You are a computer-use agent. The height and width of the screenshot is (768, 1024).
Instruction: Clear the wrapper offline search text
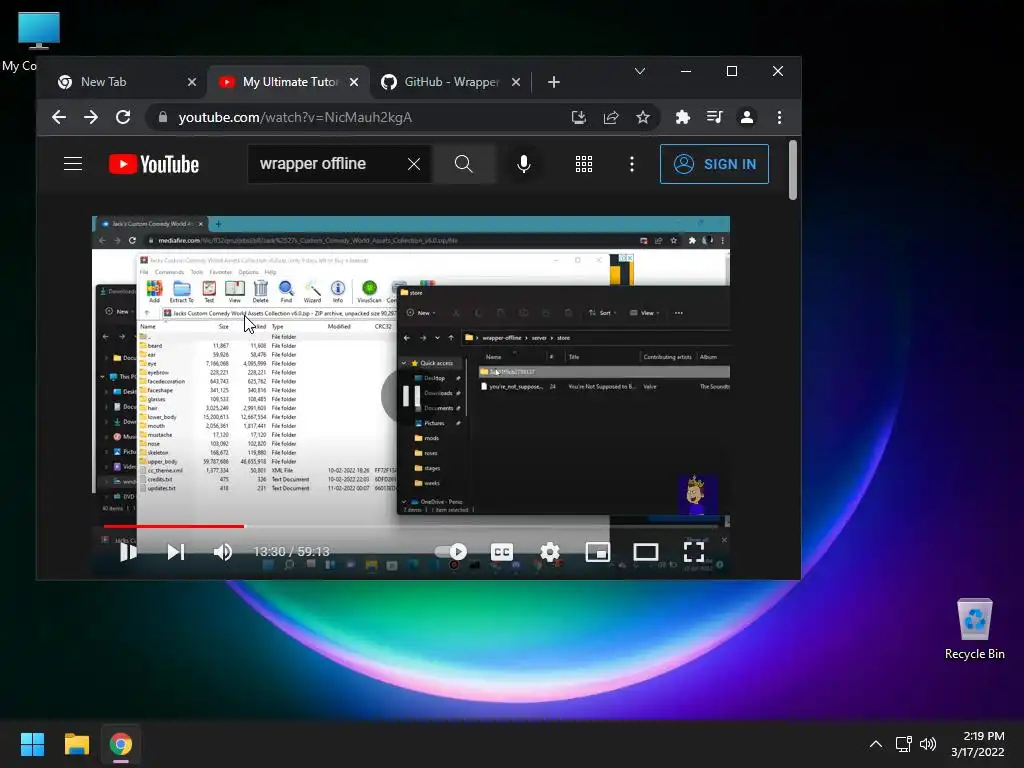(414, 164)
